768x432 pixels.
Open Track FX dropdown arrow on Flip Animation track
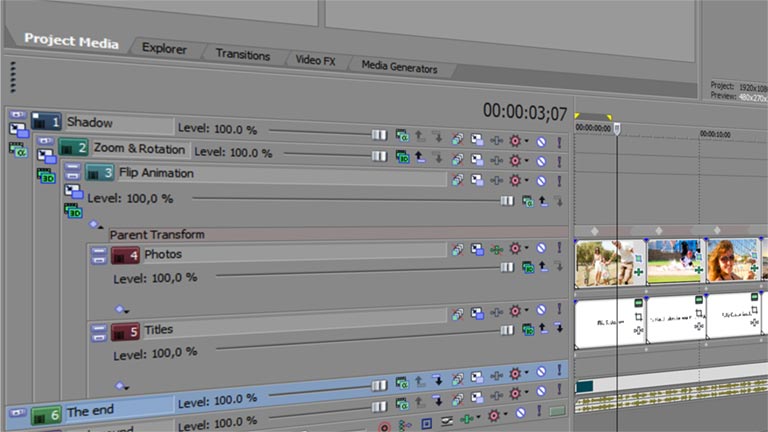coord(527,180)
